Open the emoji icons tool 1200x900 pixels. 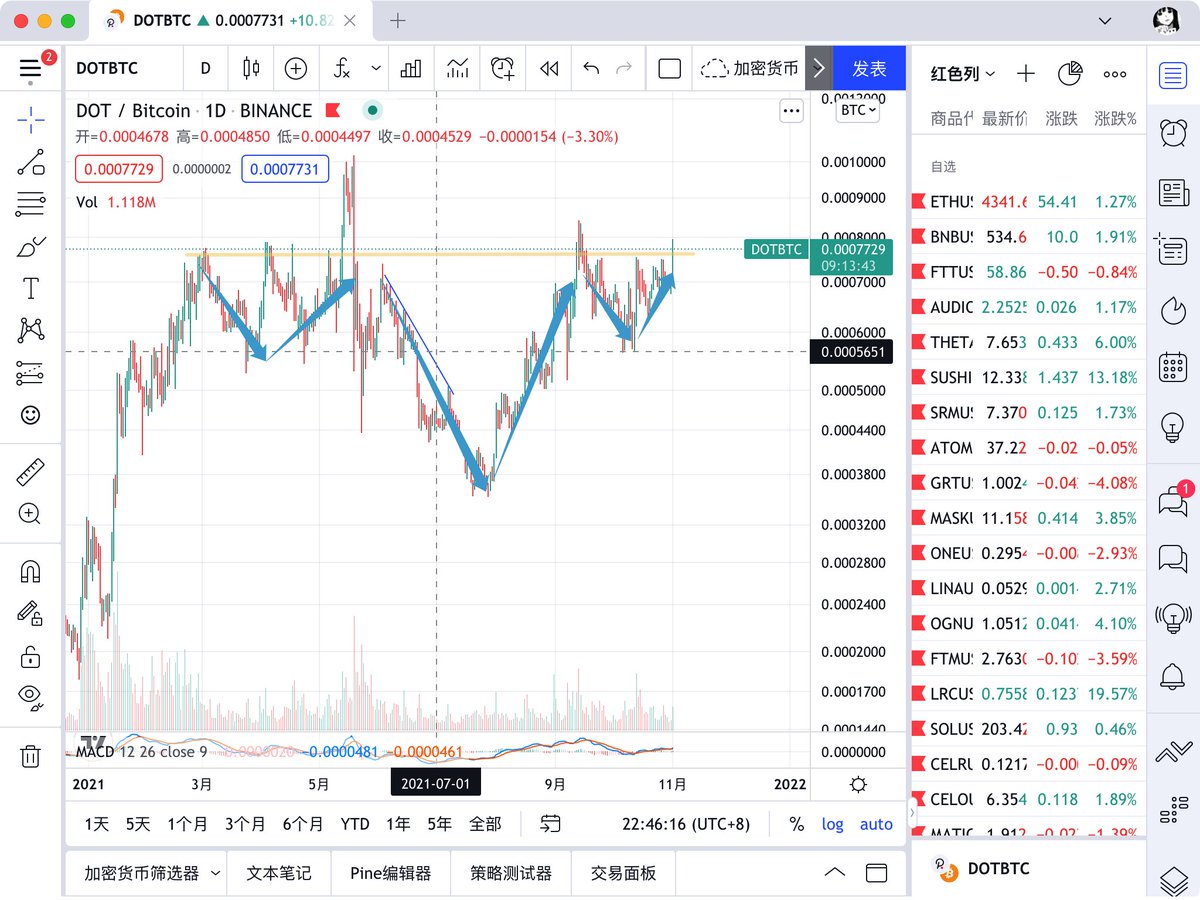pos(31,415)
